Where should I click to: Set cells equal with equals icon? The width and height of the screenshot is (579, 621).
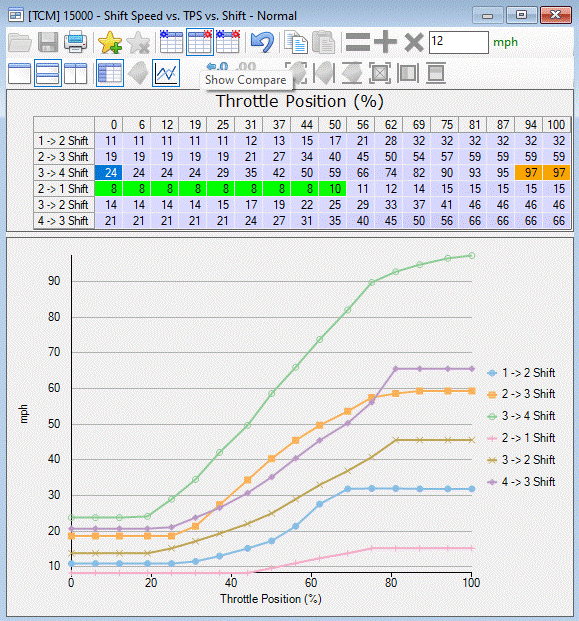tap(358, 42)
